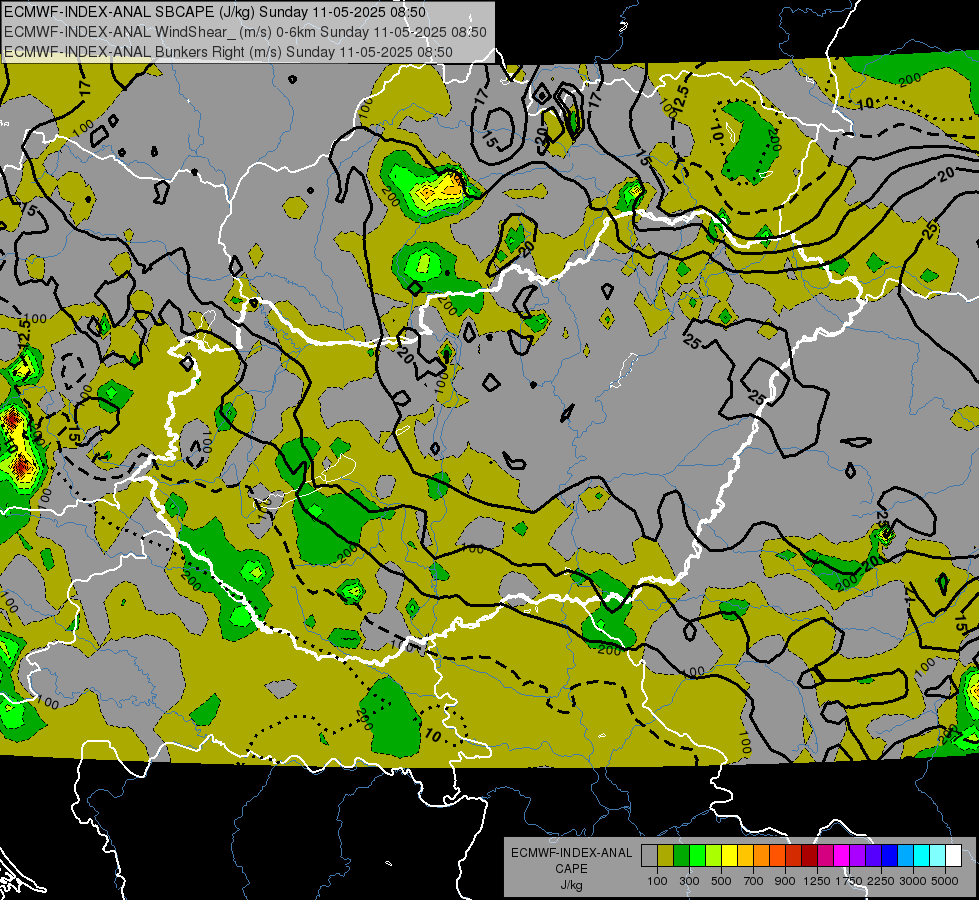The width and height of the screenshot is (979, 900).
Task: Click the SBCAPE (J/kg) title line
Action: pyautogui.click(x=215, y=12)
